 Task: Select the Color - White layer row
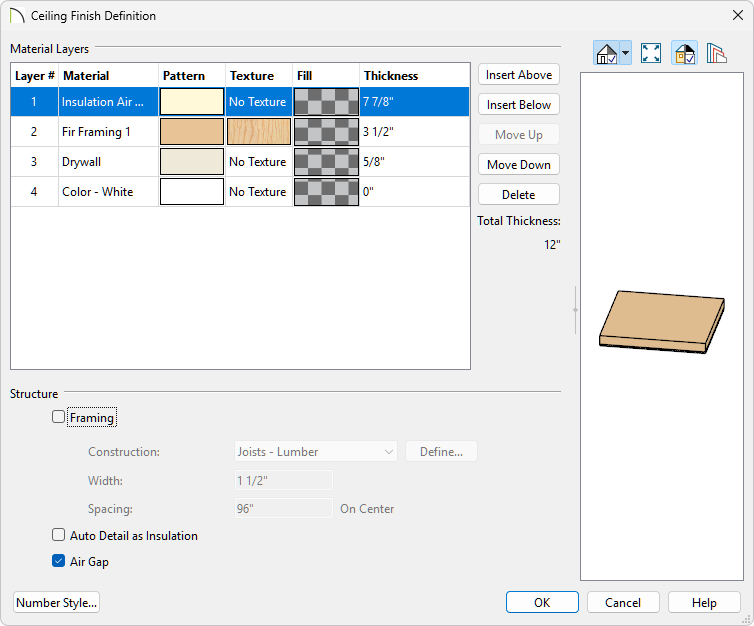point(108,192)
